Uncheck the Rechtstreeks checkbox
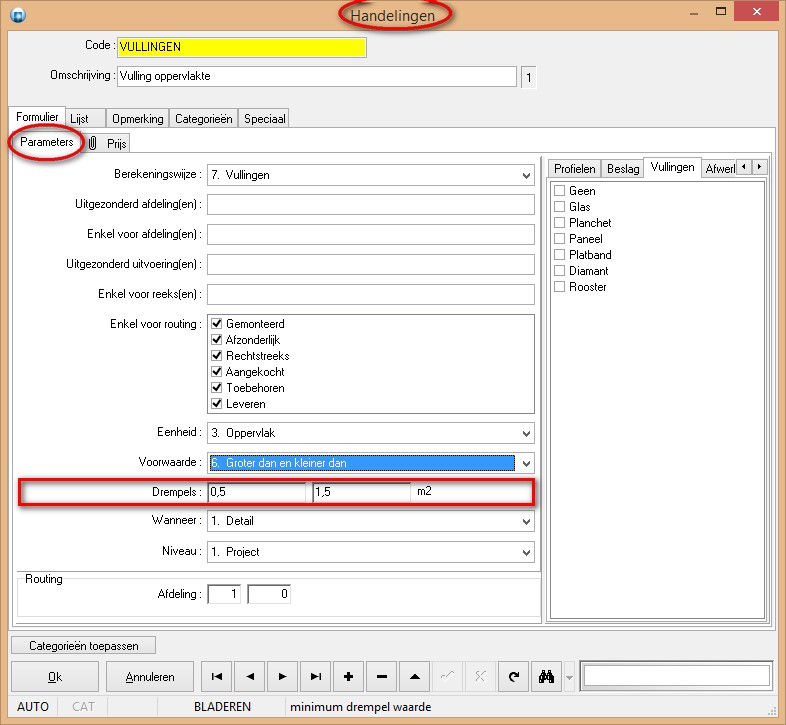This screenshot has width=786, height=725. coord(217,355)
